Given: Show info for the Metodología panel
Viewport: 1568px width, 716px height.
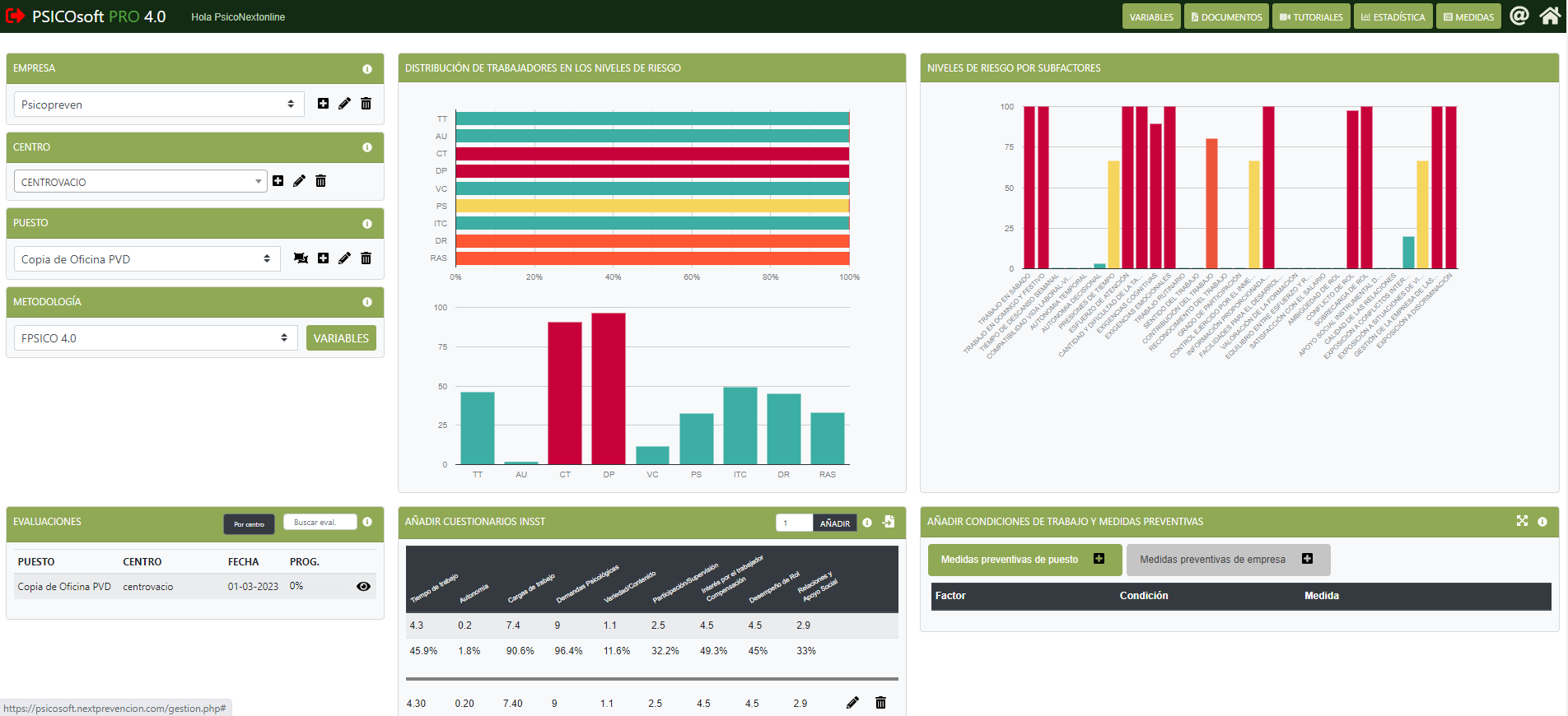Looking at the screenshot, I should (x=367, y=302).
